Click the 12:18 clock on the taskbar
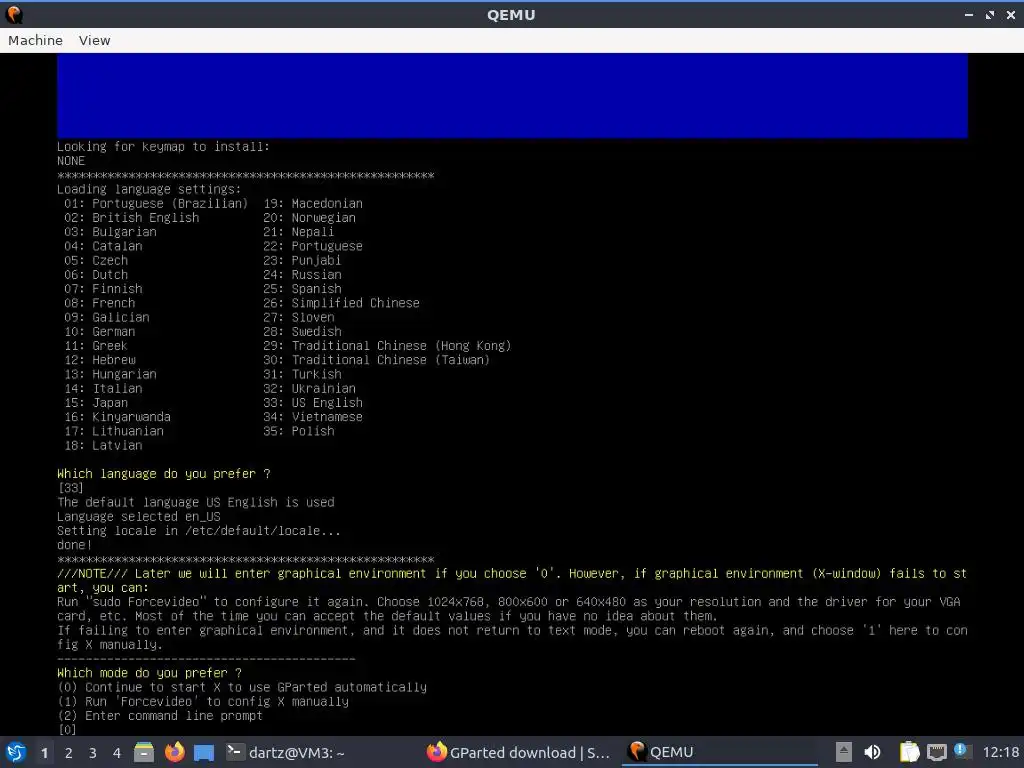1024x768 pixels. pyautogui.click(x=1000, y=752)
